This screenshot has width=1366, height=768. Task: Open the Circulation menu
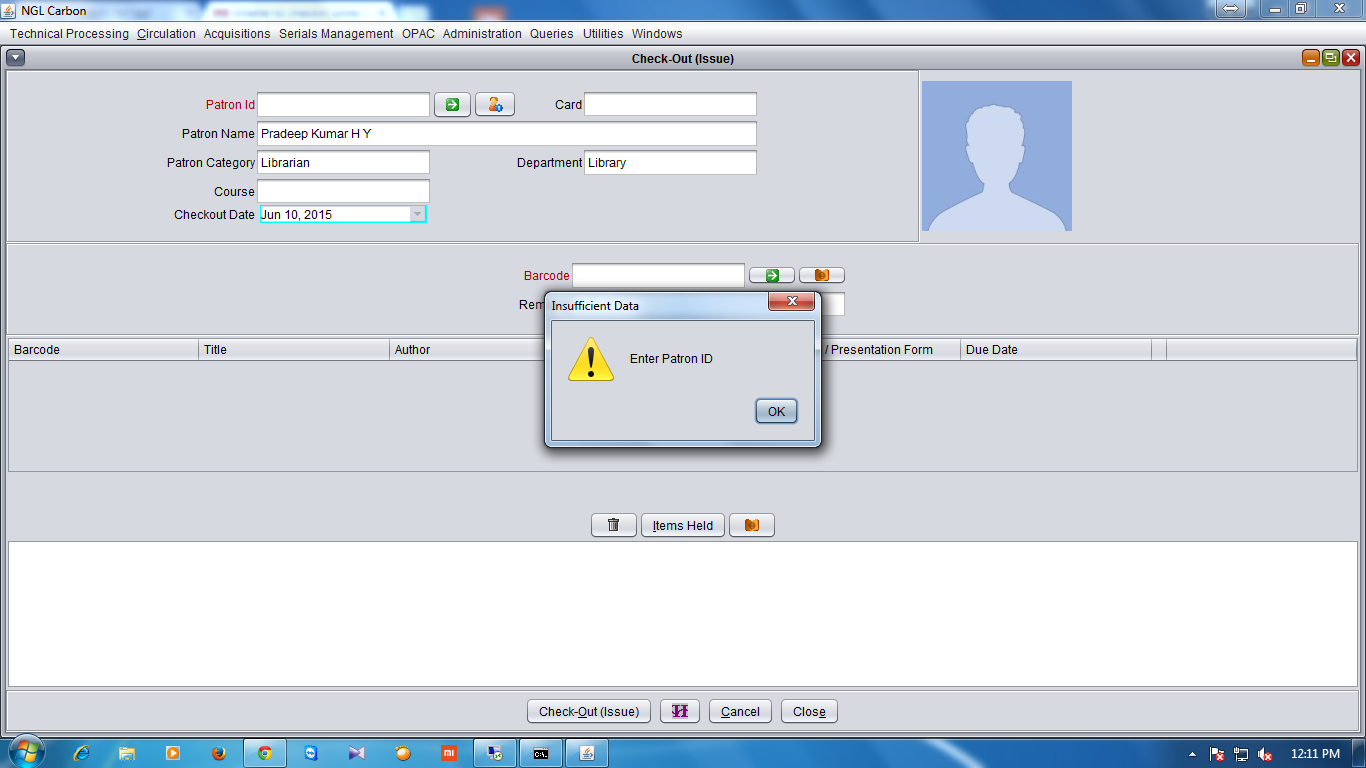[166, 34]
